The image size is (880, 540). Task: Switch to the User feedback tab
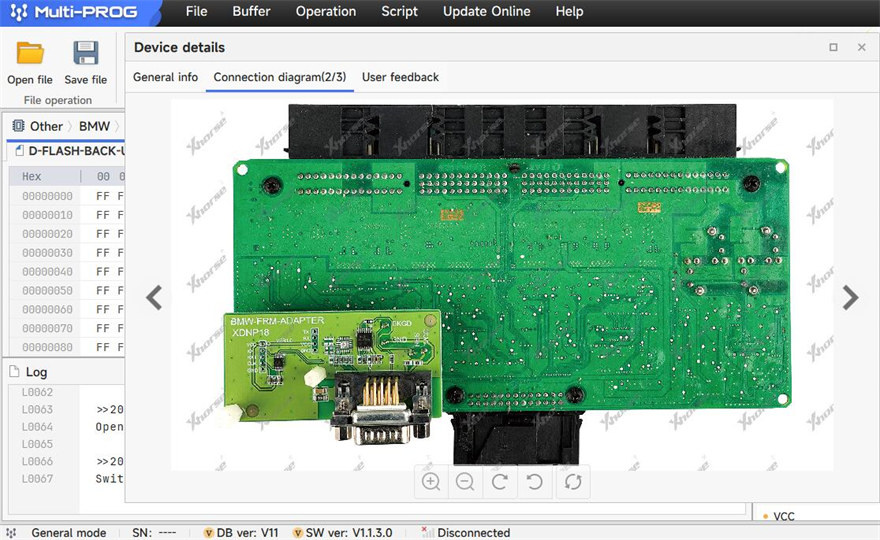(x=400, y=77)
